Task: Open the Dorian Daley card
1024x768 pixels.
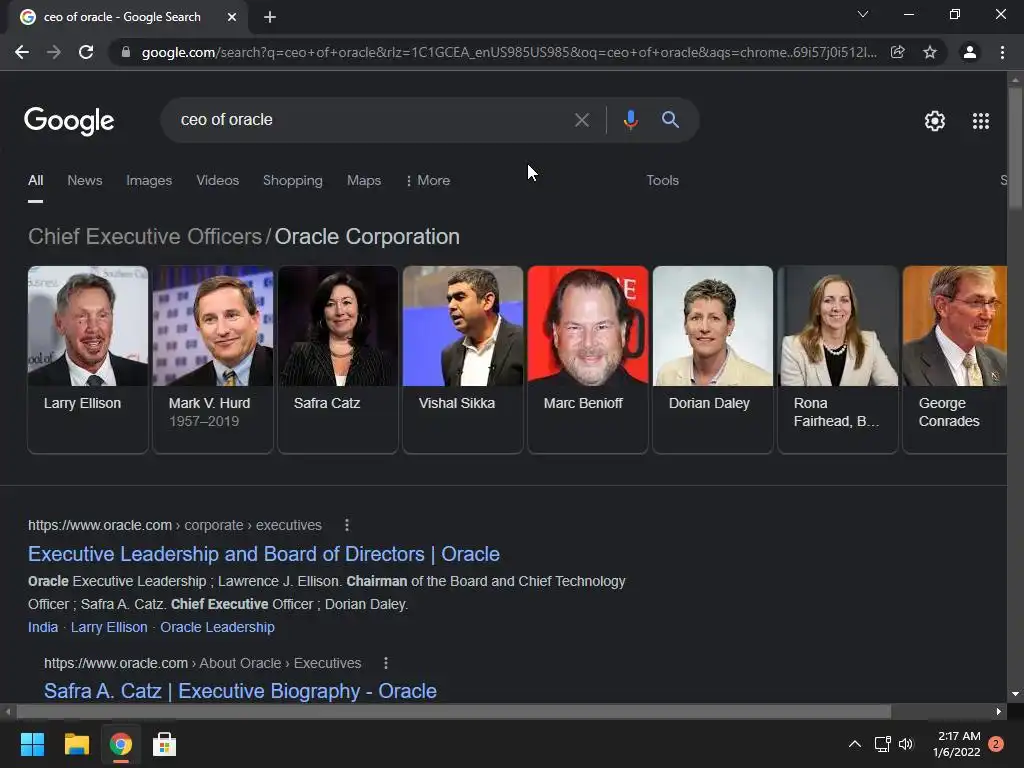Action: pos(712,359)
